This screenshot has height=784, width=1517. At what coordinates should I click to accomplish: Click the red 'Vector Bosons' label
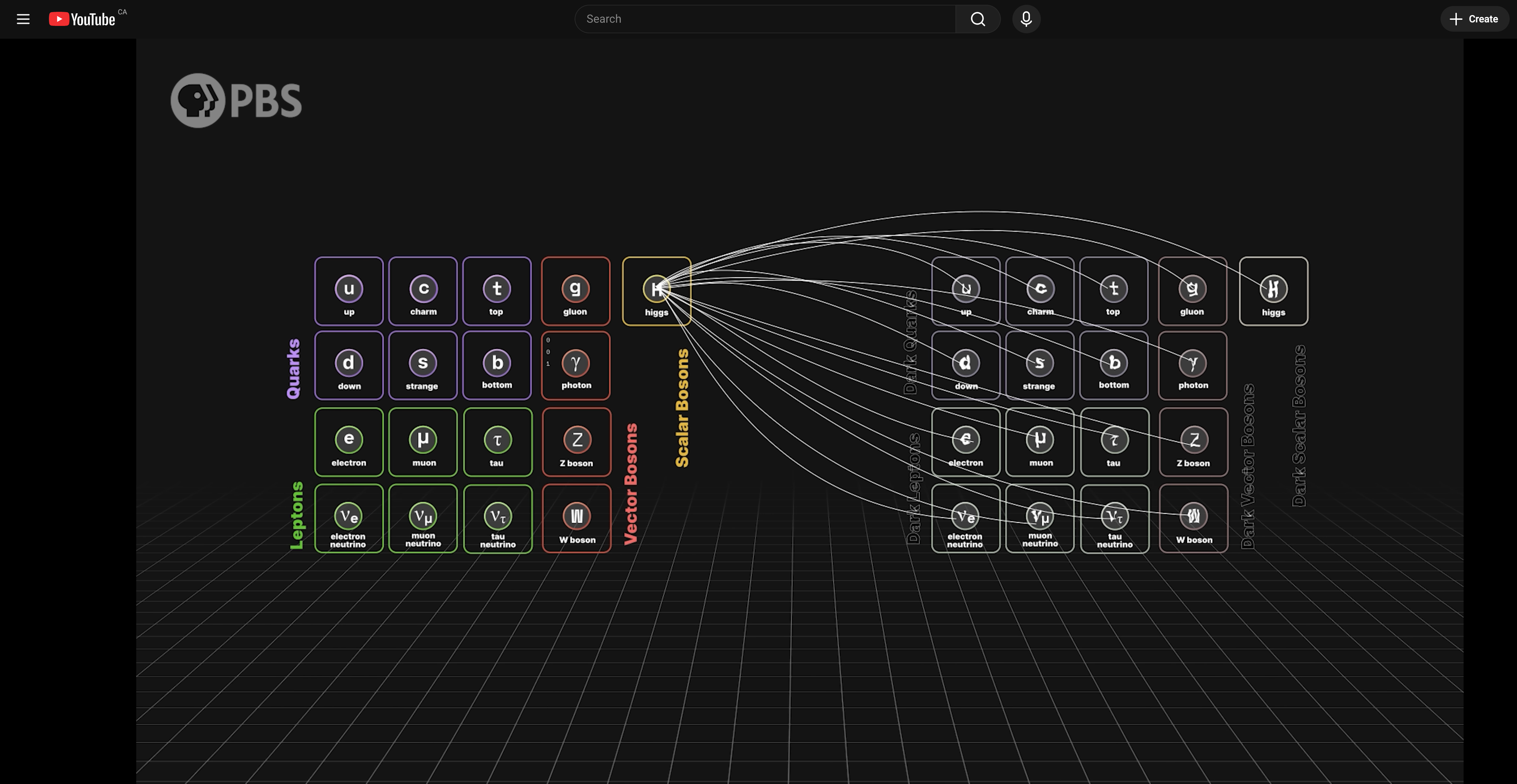631,483
